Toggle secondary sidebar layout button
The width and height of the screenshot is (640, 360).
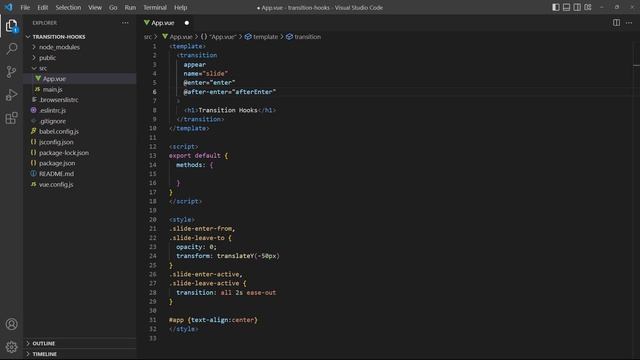tap(577, 7)
